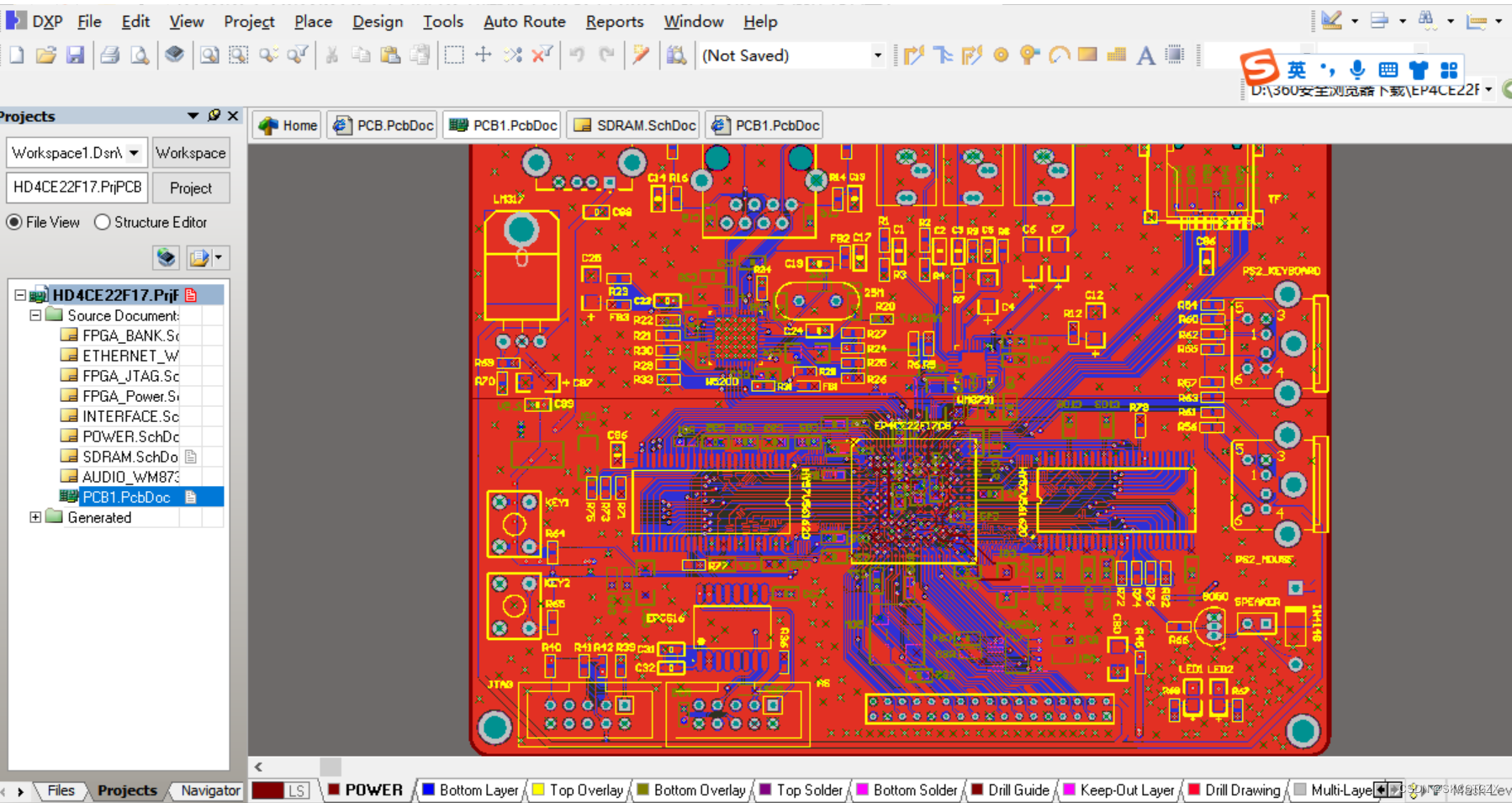Collapse the Source Documents folder
The width and height of the screenshot is (1512, 803).
coord(35,314)
